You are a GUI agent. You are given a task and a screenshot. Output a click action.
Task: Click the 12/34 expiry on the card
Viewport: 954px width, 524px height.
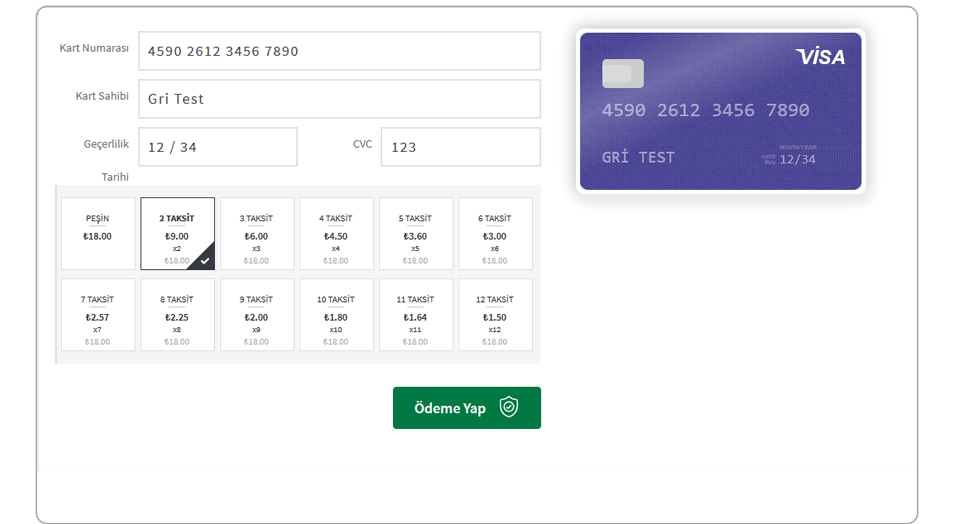[x=797, y=159]
